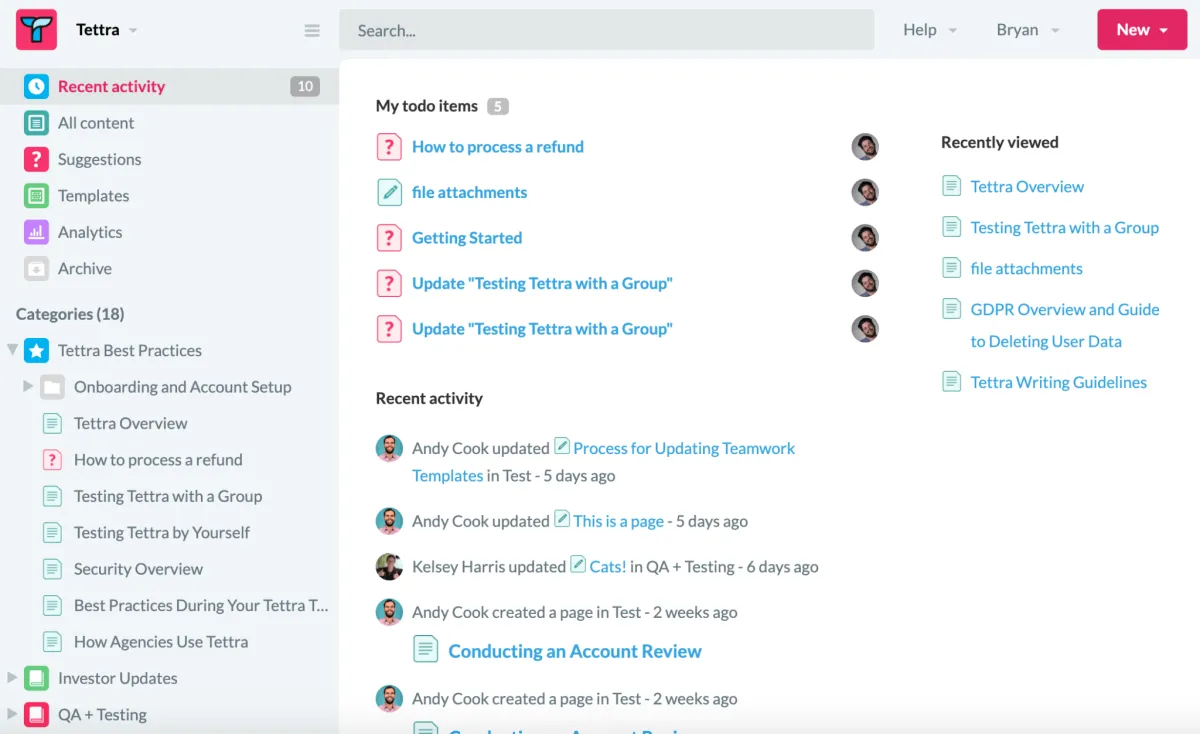Click the Suggestions question mark icon
Screen dimensions: 1200x734
36,159
